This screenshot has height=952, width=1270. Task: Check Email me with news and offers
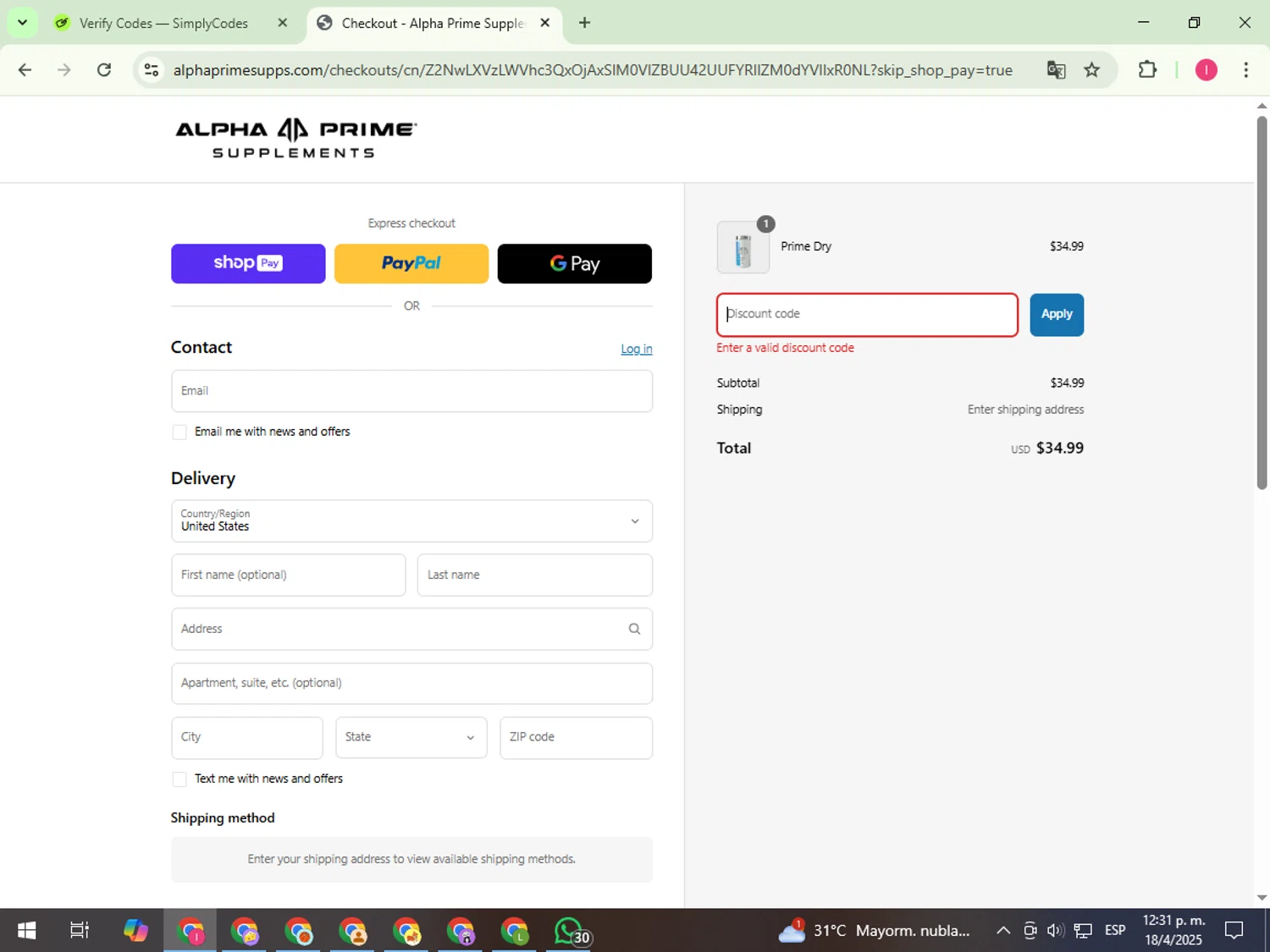tap(179, 432)
